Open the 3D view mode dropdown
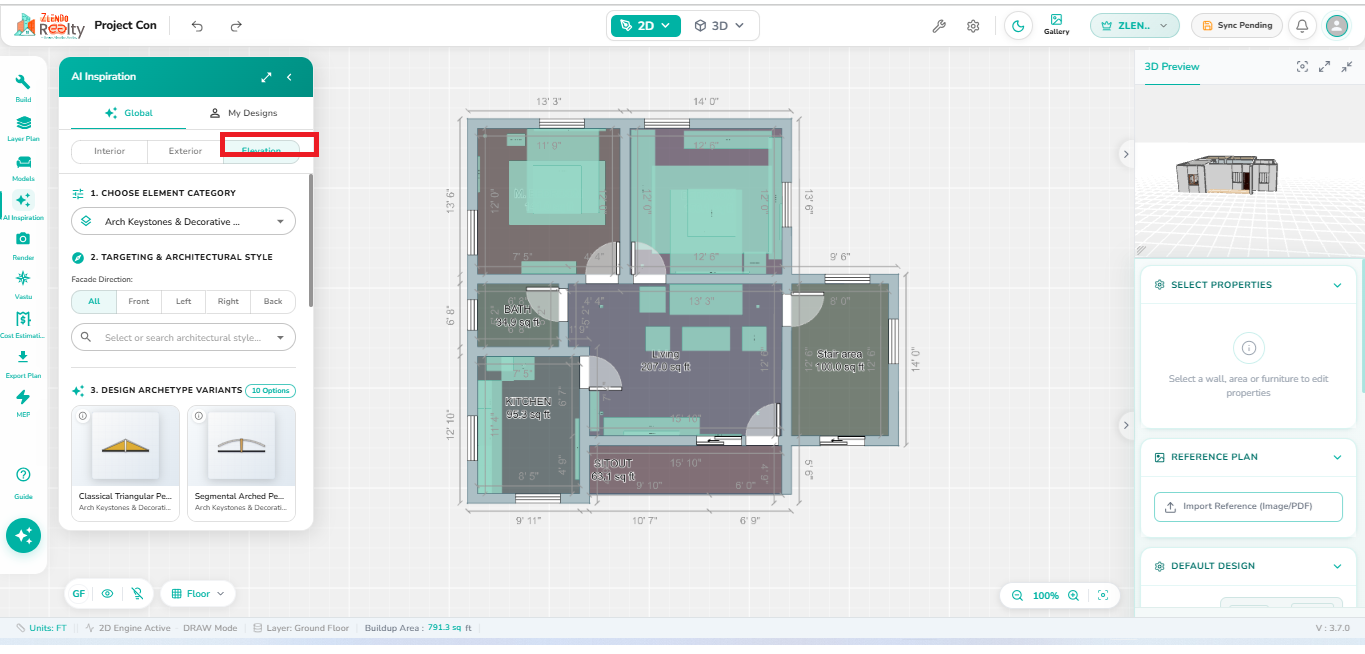This screenshot has width=1365, height=654. click(720, 26)
